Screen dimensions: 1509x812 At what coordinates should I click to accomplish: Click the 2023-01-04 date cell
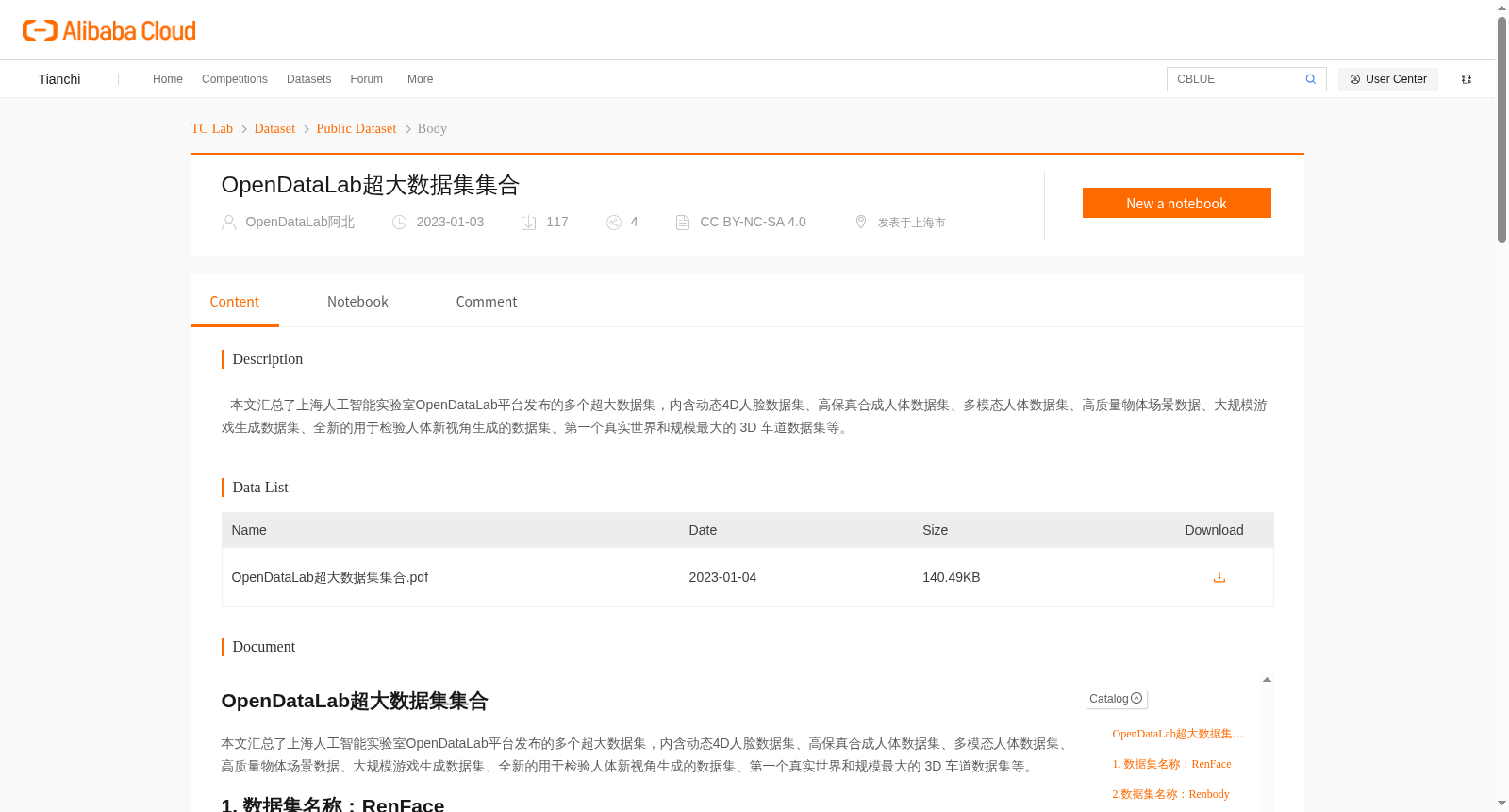coord(722,577)
